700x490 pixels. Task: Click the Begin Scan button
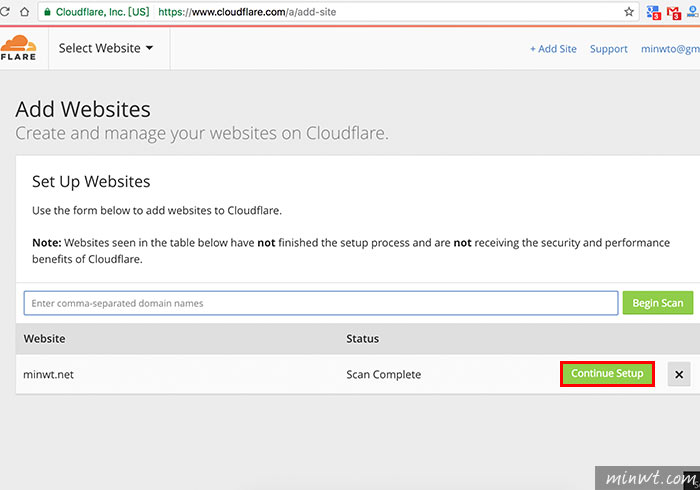pyautogui.click(x=658, y=303)
